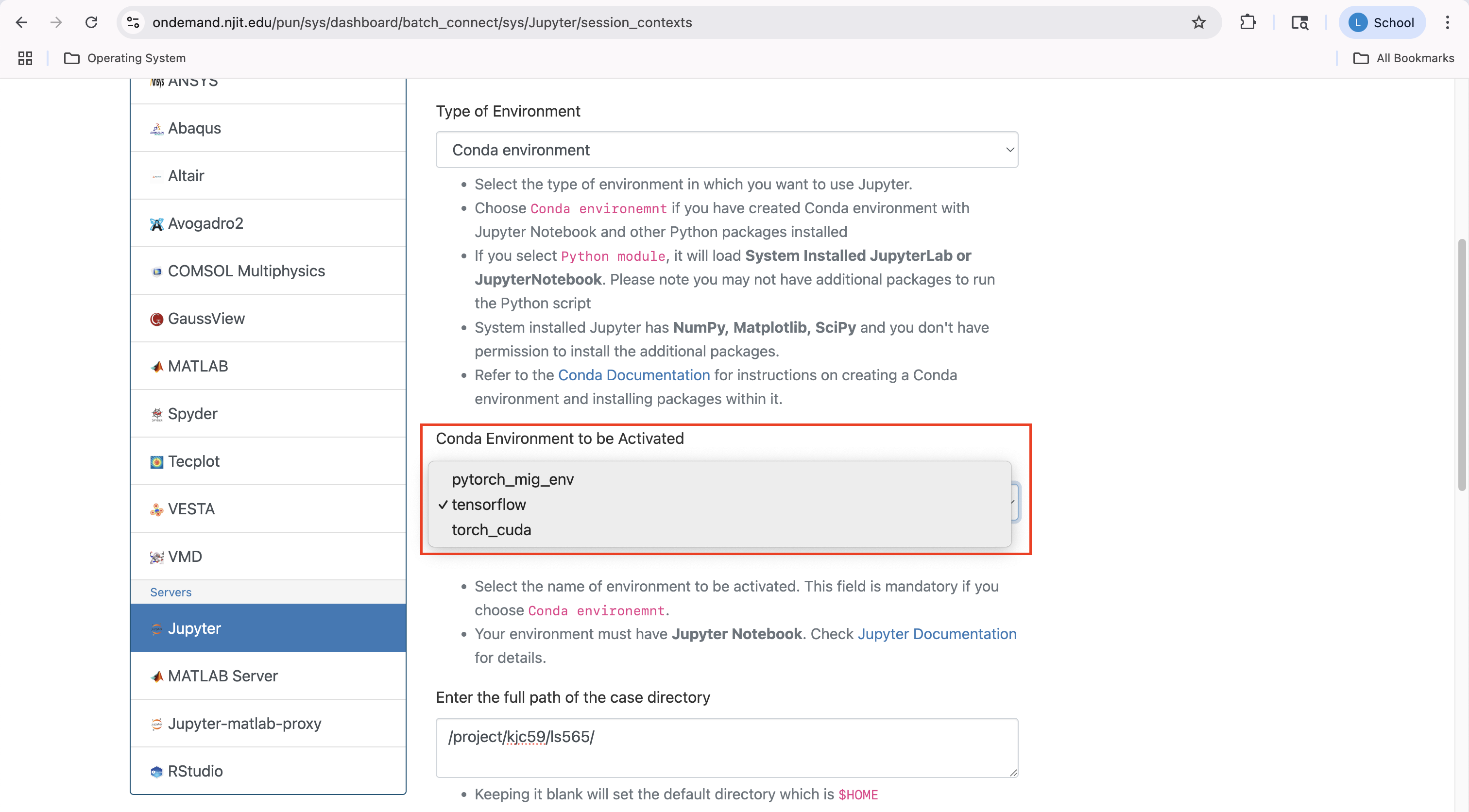Click the page vertical scrollbar thumb

1461,365
